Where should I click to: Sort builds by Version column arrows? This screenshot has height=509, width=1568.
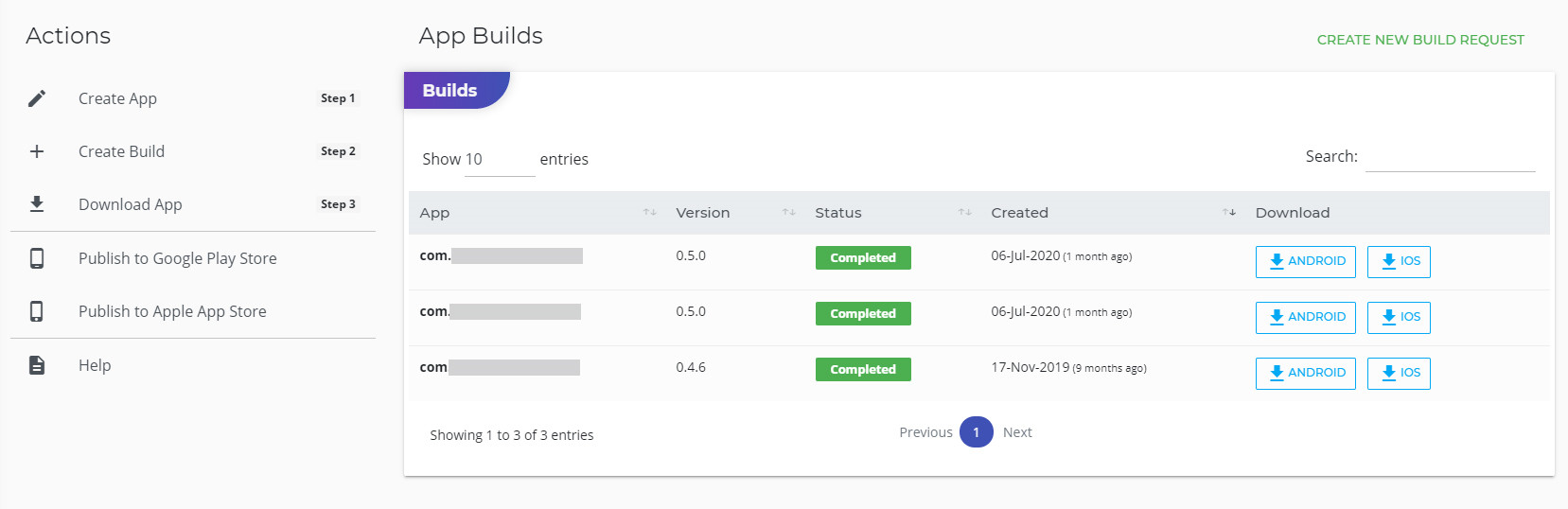coord(788,213)
